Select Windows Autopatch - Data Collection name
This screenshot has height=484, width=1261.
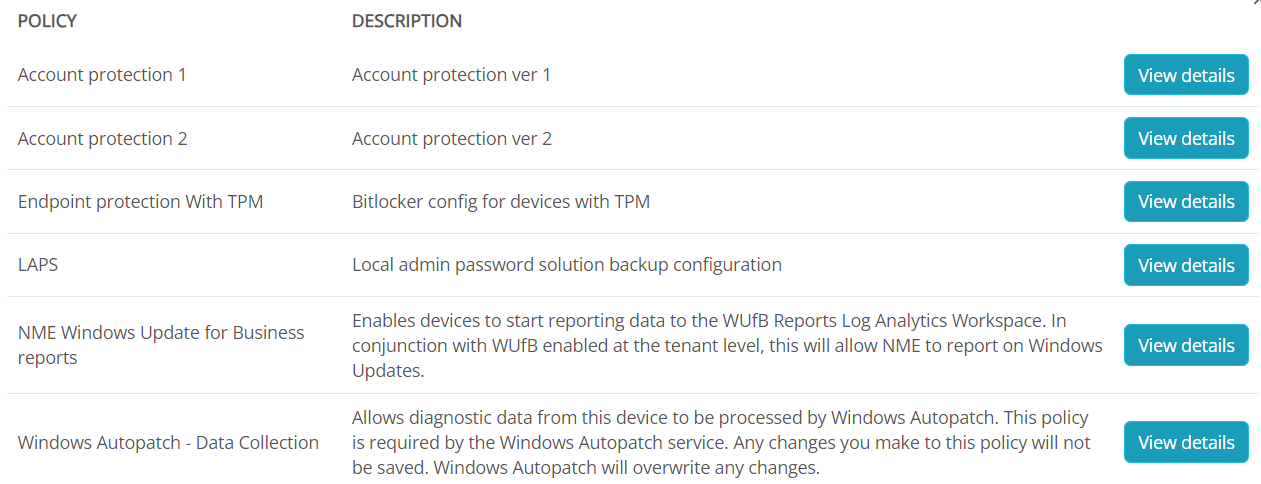pos(168,442)
